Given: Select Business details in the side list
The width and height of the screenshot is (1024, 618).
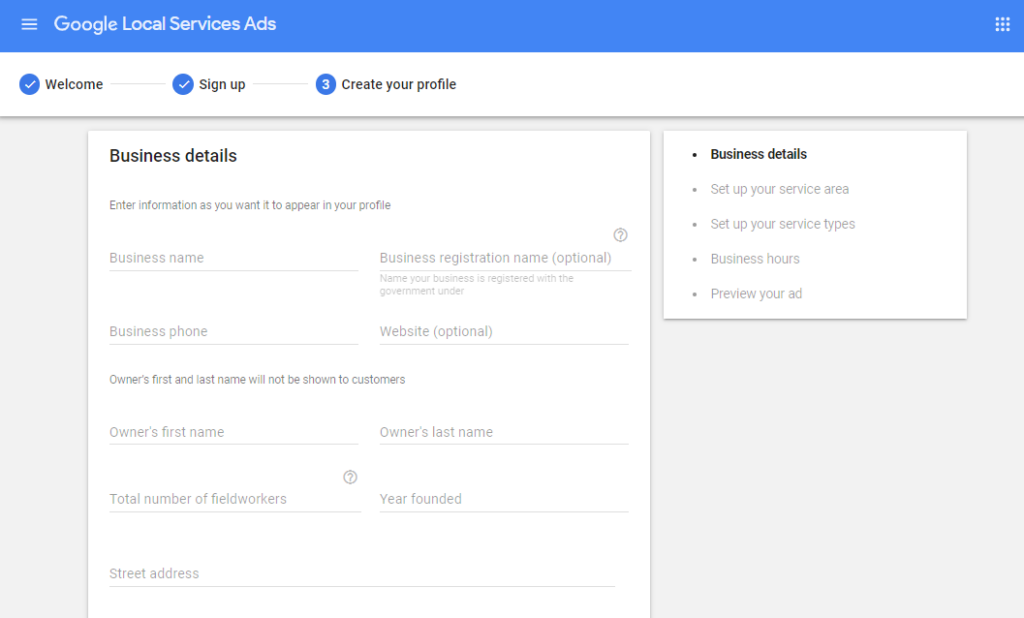Looking at the screenshot, I should tap(758, 154).
